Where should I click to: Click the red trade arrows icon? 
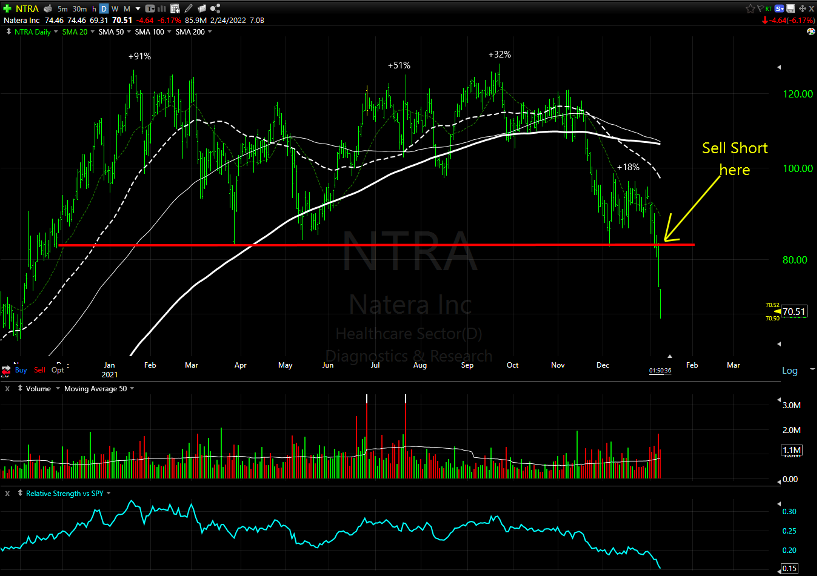(6, 370)
